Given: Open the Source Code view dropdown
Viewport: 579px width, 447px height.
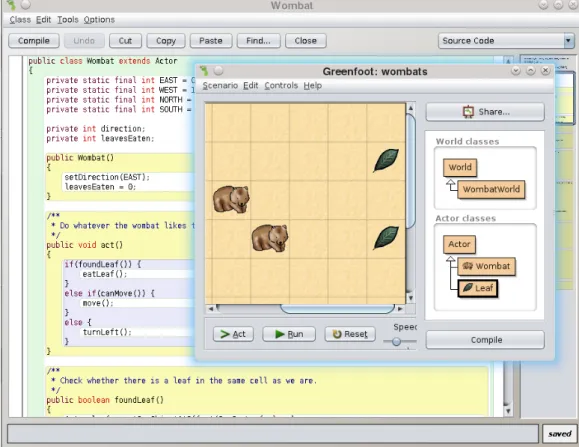Looking at the screenshot, I should point(506,41).
